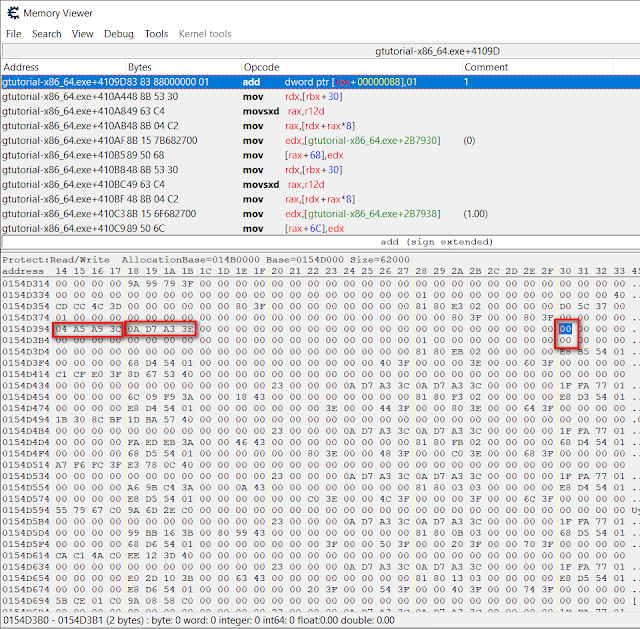Click the Opcode column header

351,67
